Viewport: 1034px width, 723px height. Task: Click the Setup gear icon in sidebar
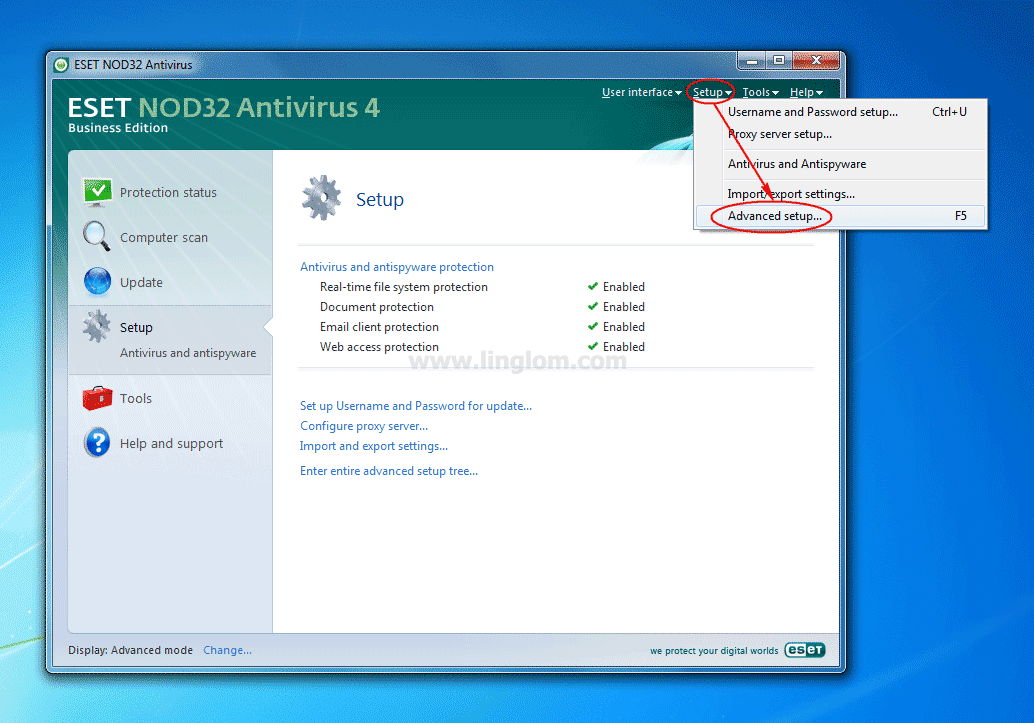coord(96,327)
